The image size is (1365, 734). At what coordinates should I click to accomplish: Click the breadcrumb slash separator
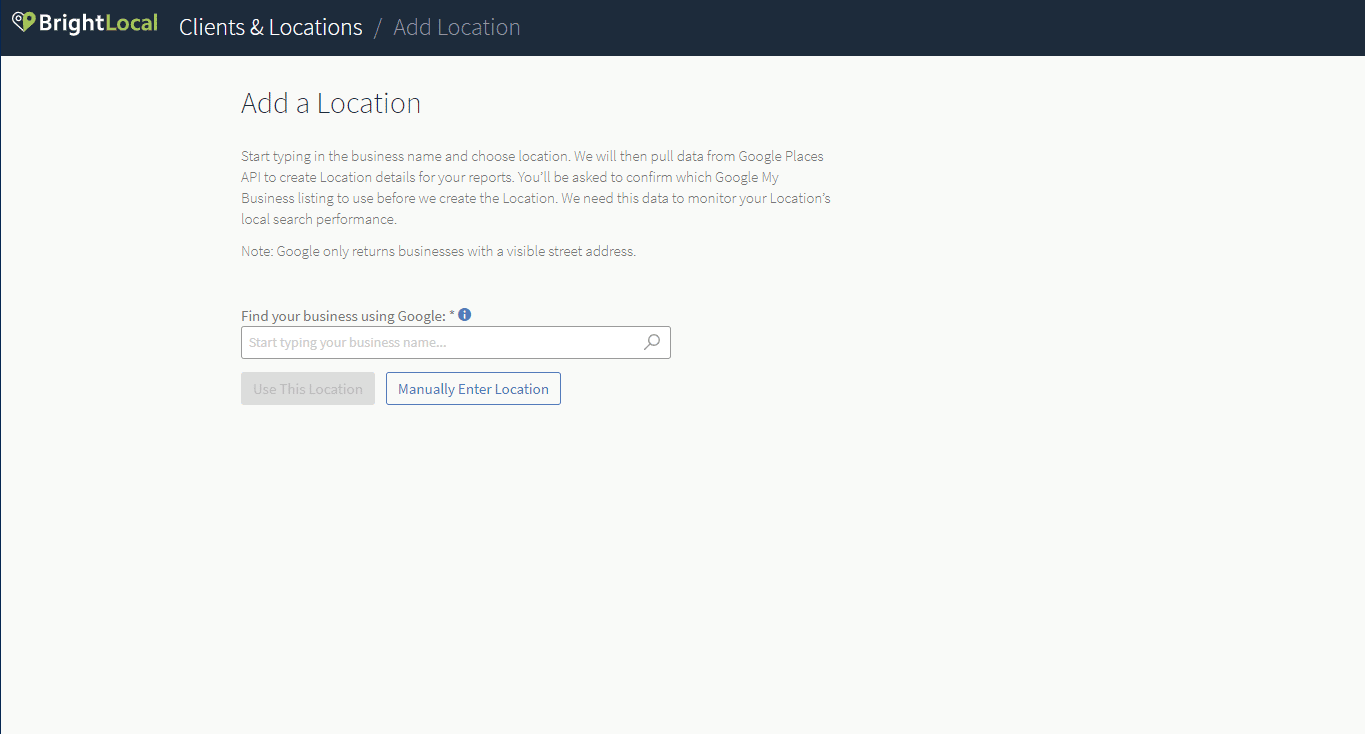click(x=378, y=27)
